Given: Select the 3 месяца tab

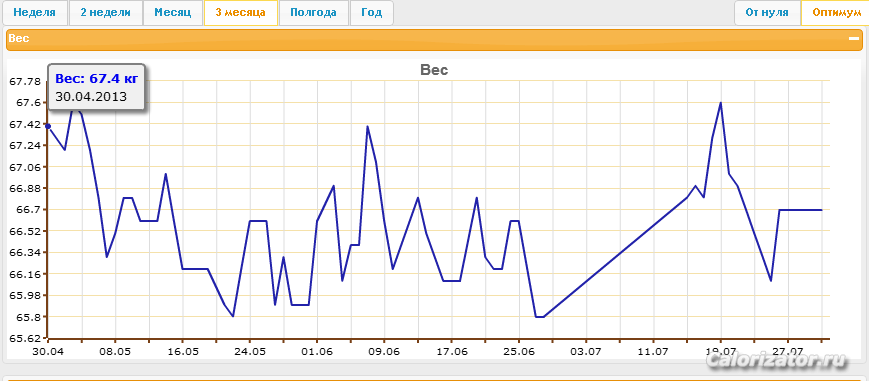Looking at the screenshot, I should coord(241,13).
